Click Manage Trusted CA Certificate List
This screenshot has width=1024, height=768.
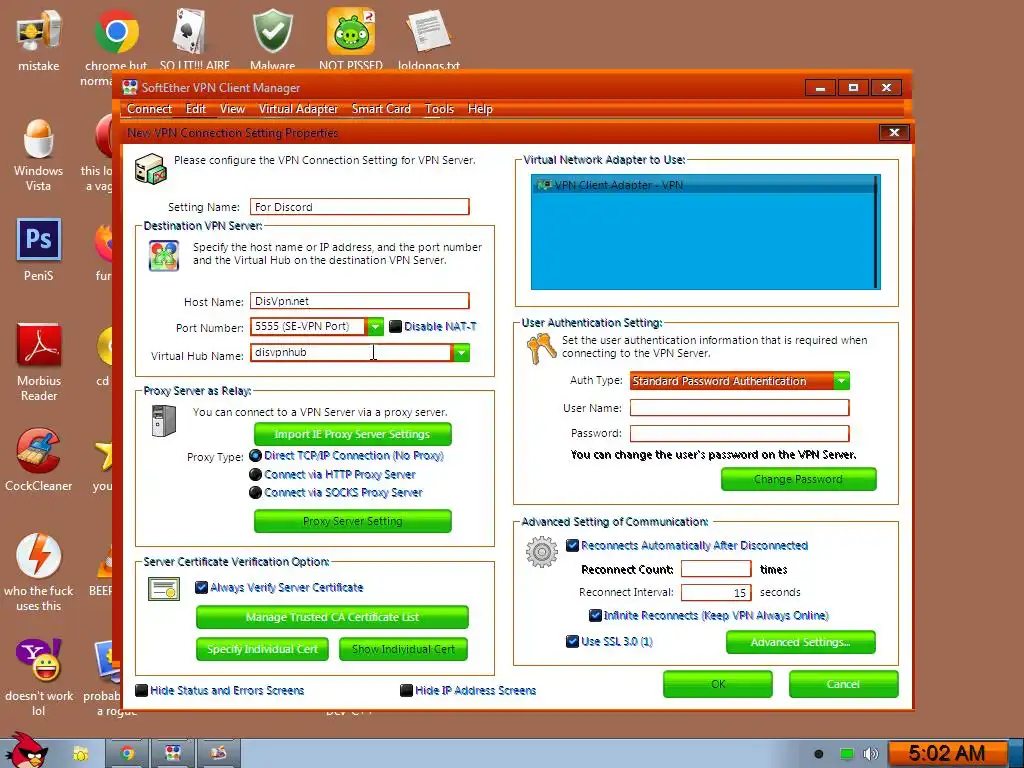click(332, 617)
